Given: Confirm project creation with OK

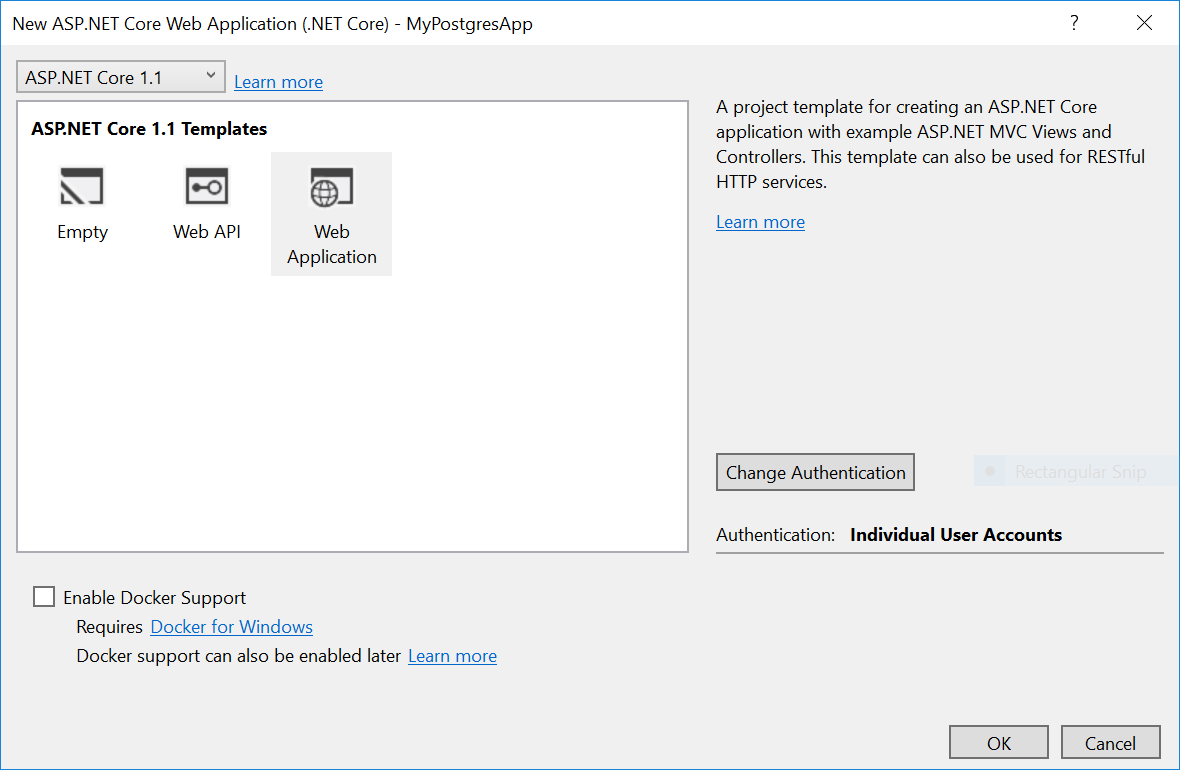Looking at the screenshot, I should coord(998,742).
